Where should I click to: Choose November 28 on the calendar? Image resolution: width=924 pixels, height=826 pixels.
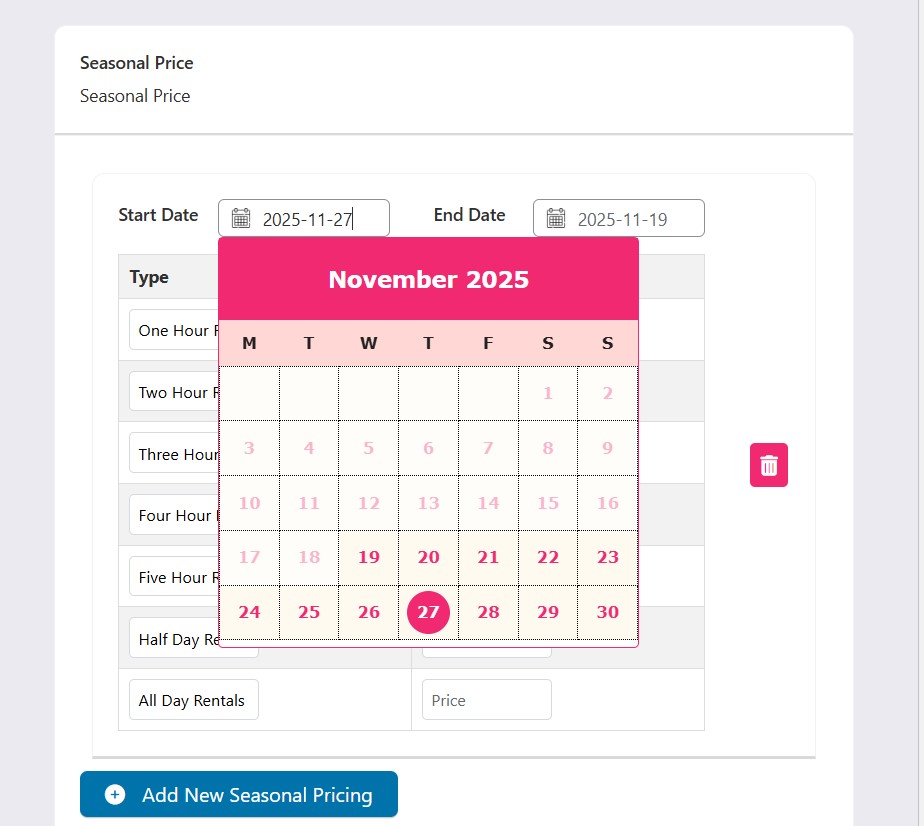click(x=488, y=612)
